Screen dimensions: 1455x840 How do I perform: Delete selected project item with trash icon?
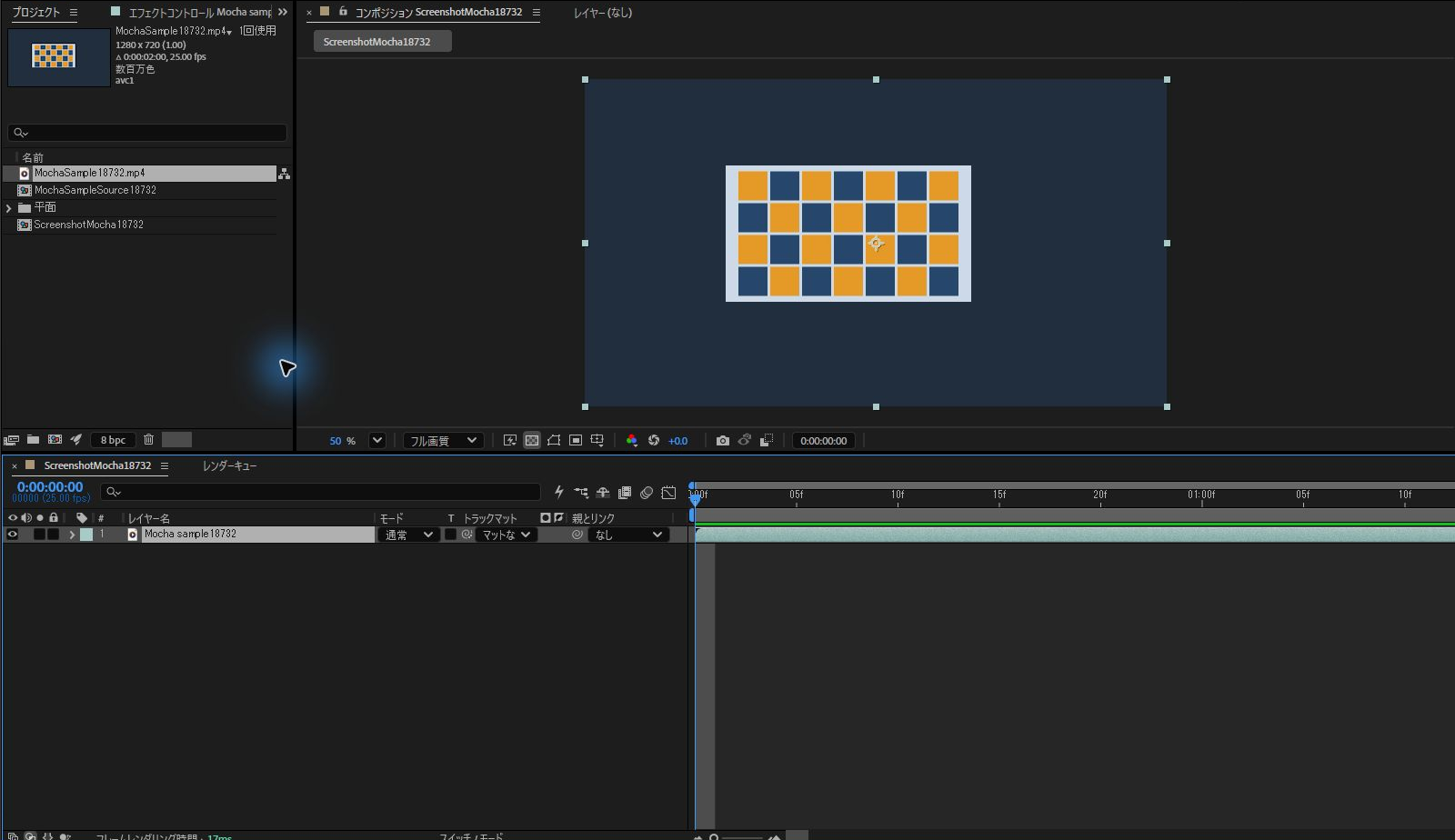[148, 440]
